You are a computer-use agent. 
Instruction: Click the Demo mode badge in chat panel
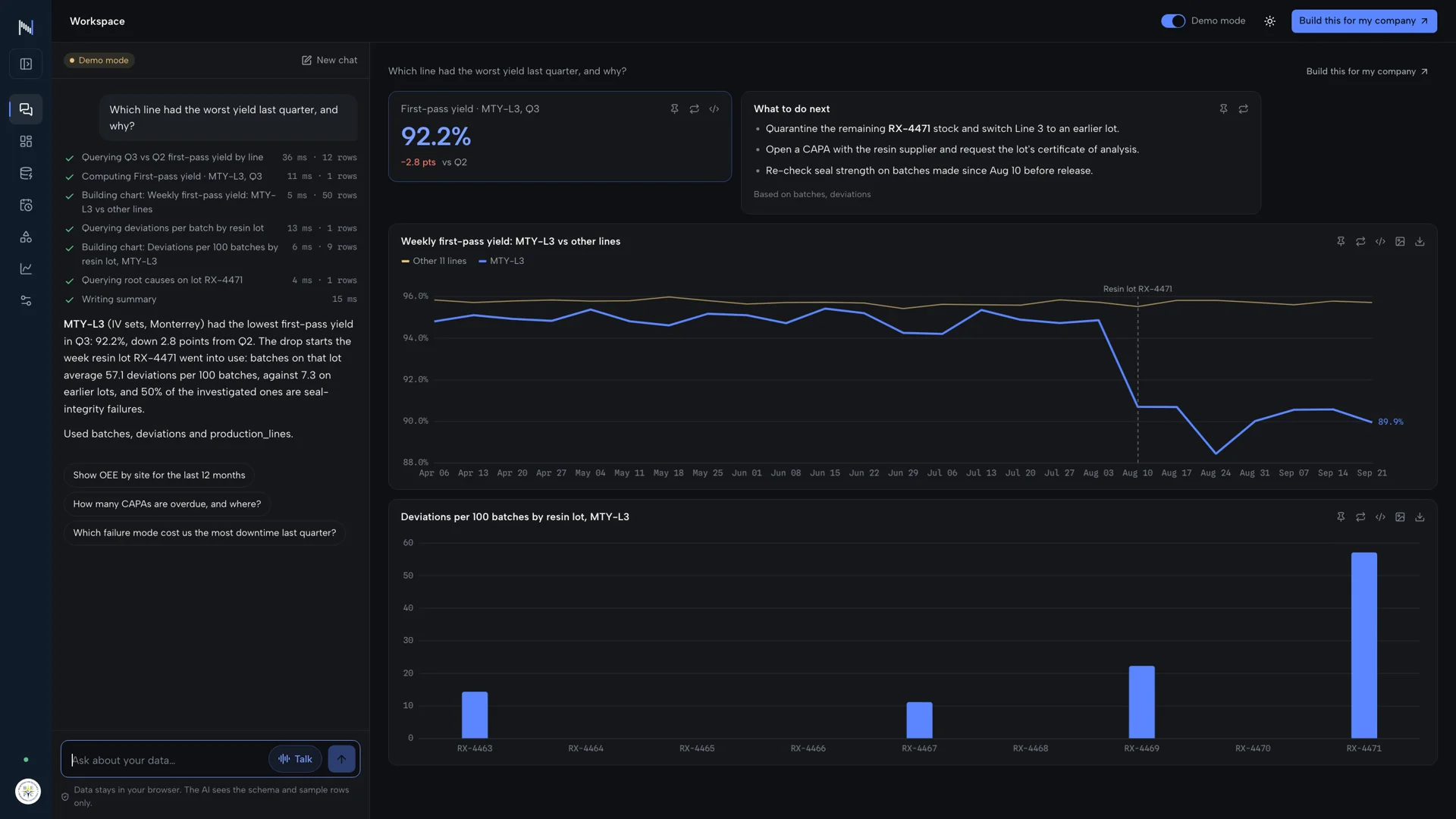99,61
